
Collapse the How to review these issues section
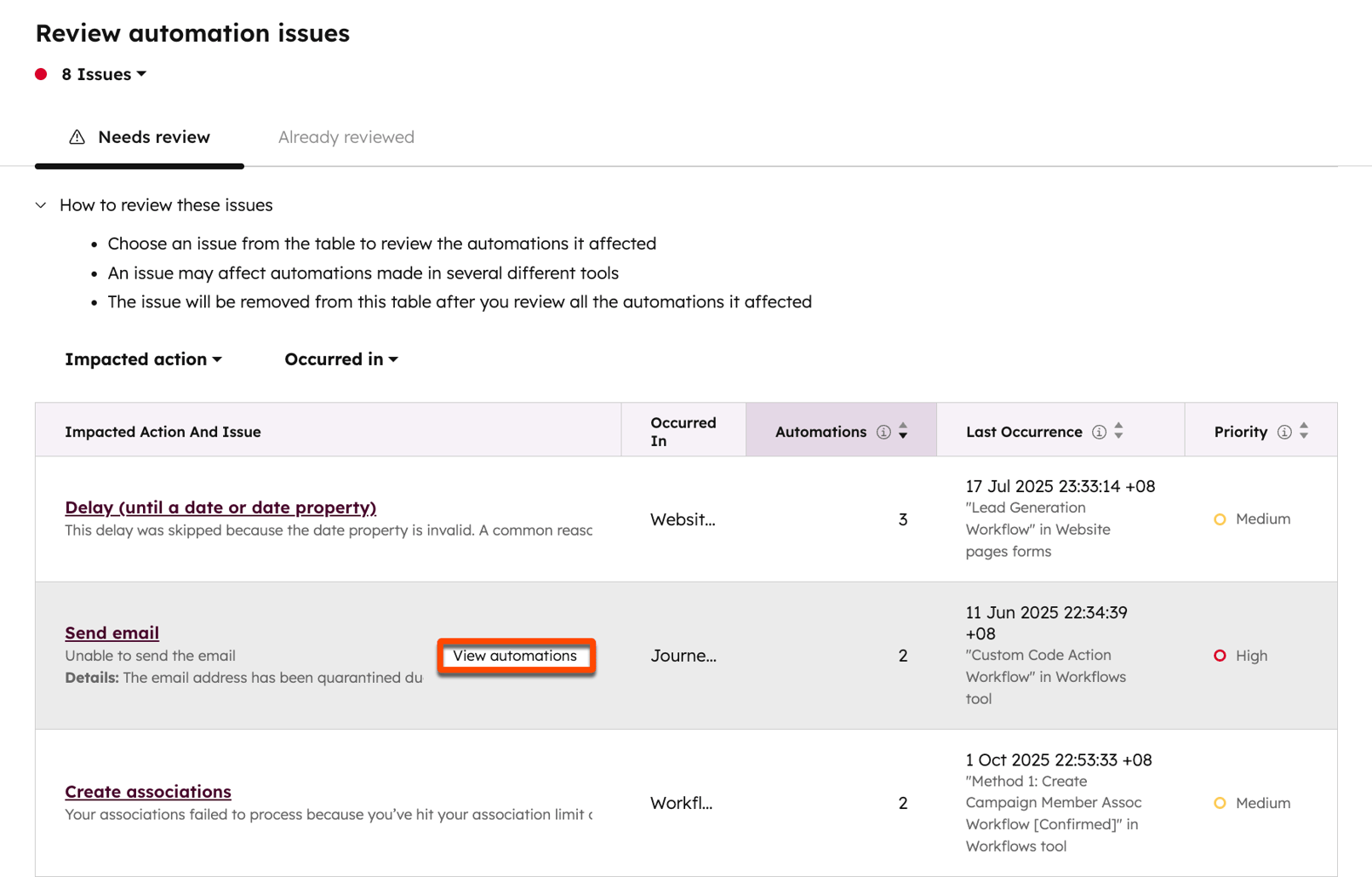pyautogui.click(x=40, y=204)
